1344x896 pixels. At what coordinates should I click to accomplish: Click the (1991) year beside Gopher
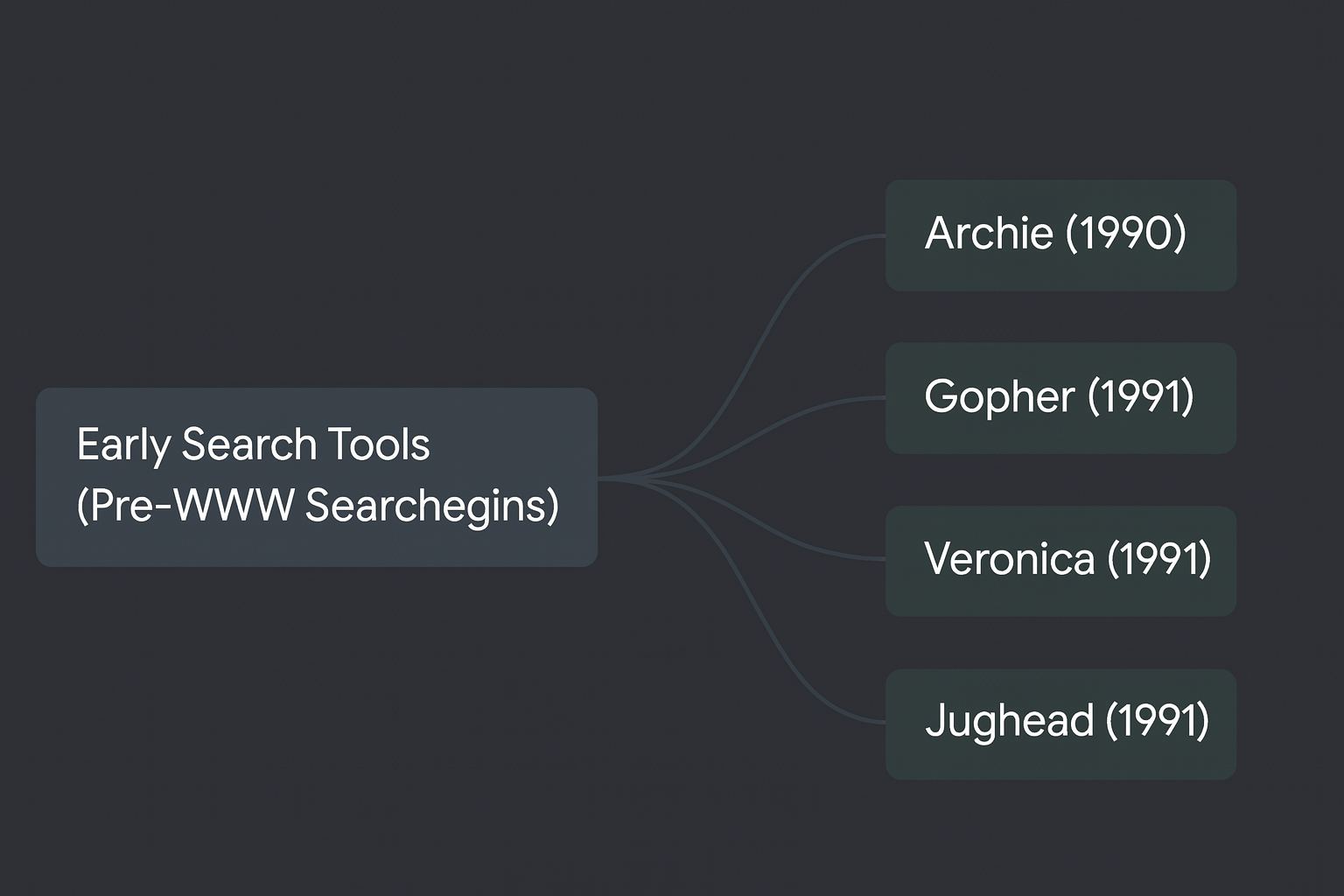pos(1141,396)
